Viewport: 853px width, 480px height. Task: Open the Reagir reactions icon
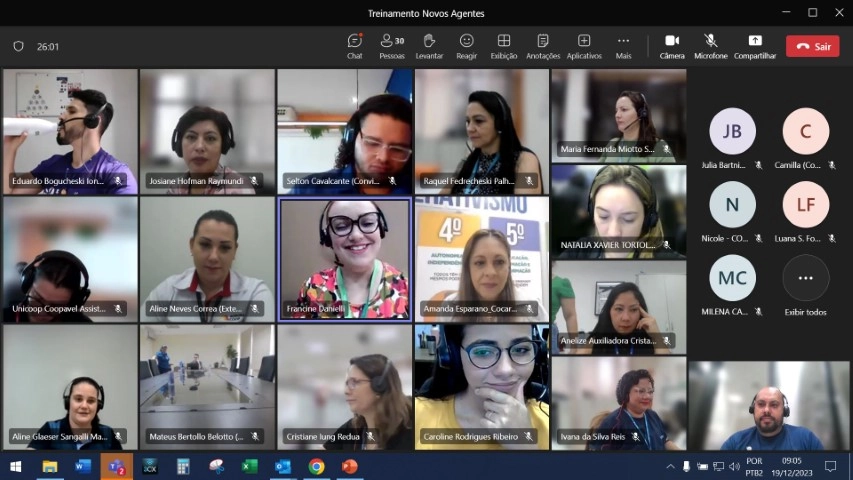pyautogui.click(x=466, y=46)
